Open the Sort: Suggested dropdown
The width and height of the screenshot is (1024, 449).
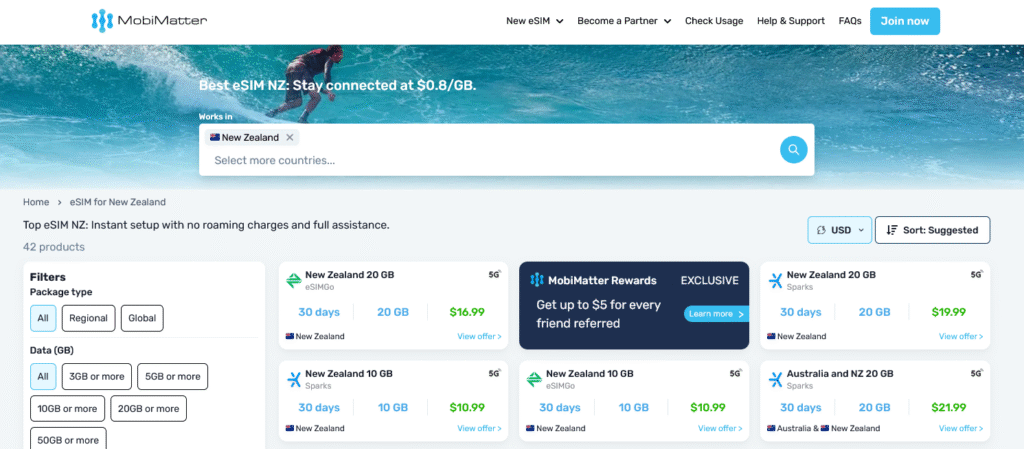coord(933,230)
